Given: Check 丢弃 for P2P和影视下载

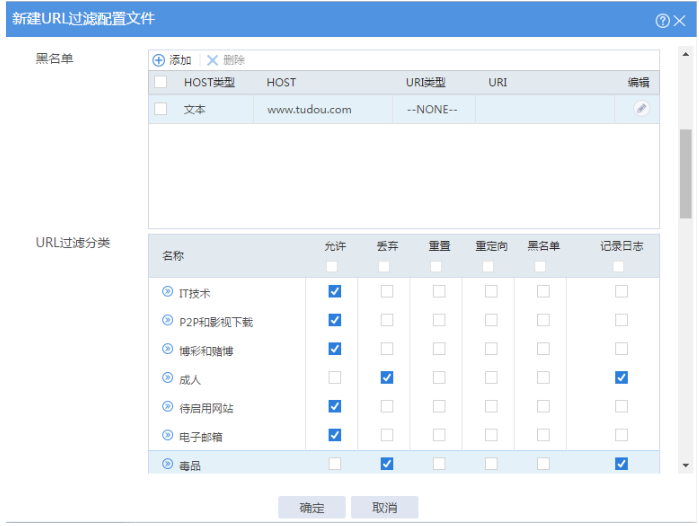Looking at the screenshot, I should pyautogui.click(x=387, y=320).
